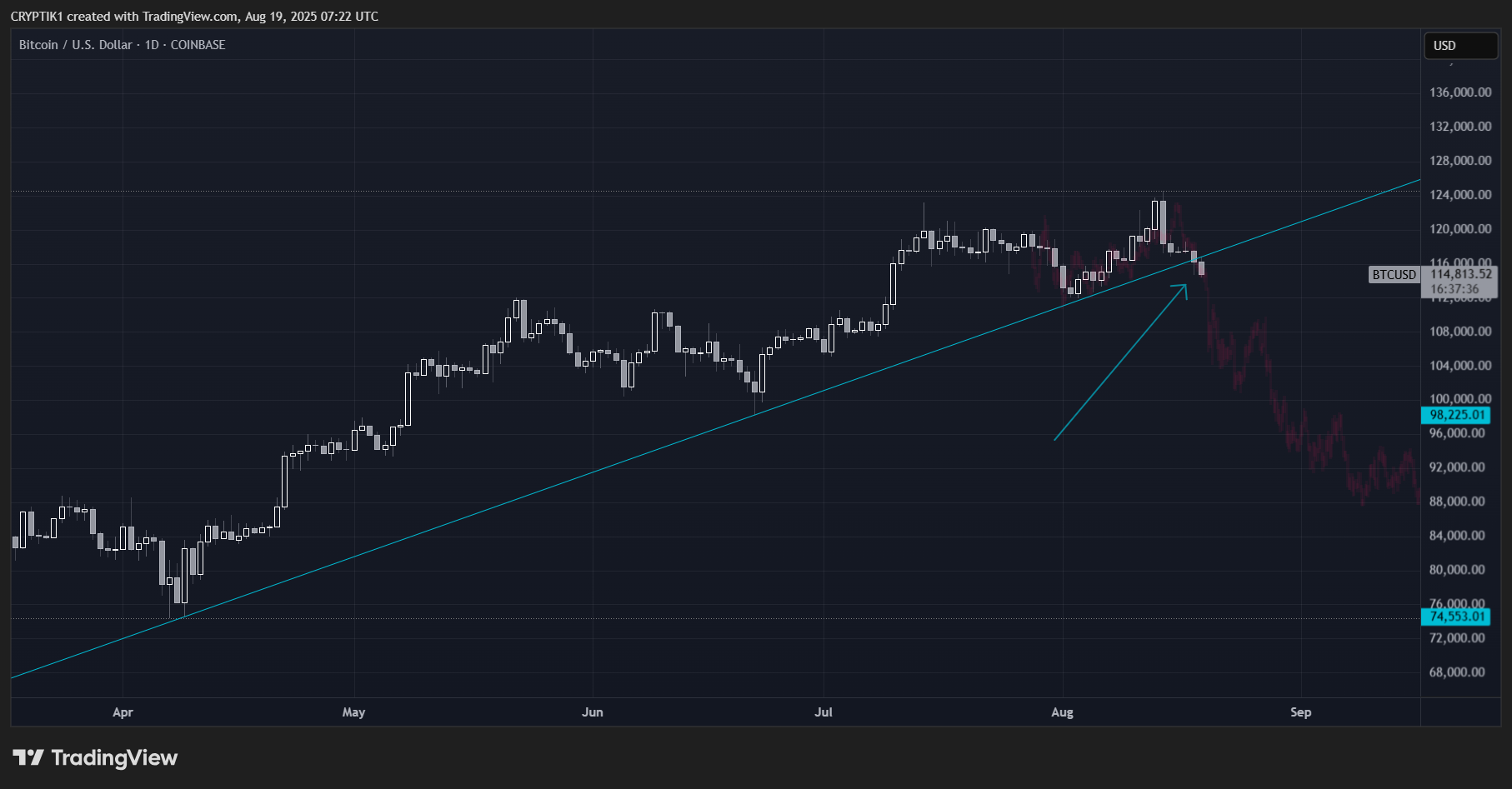Image resolution: width=1512 pixels, height=789 pixels.
Task: Click the 124,000.00 price axis label
Action: point(1460,195)
